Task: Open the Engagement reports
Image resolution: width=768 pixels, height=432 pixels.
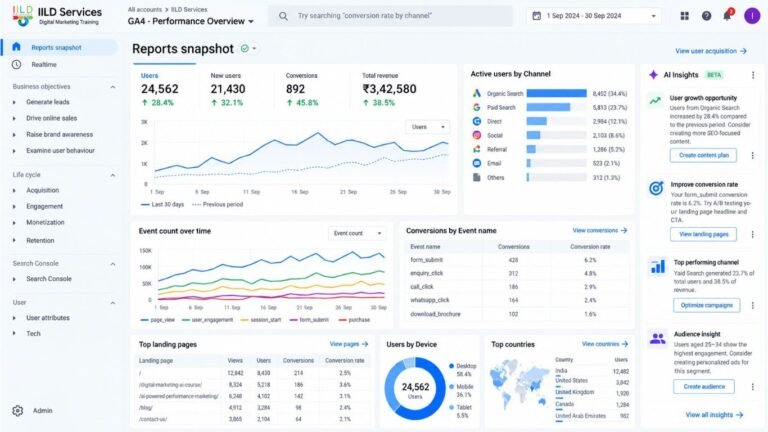Action: [x=45, y=206]
